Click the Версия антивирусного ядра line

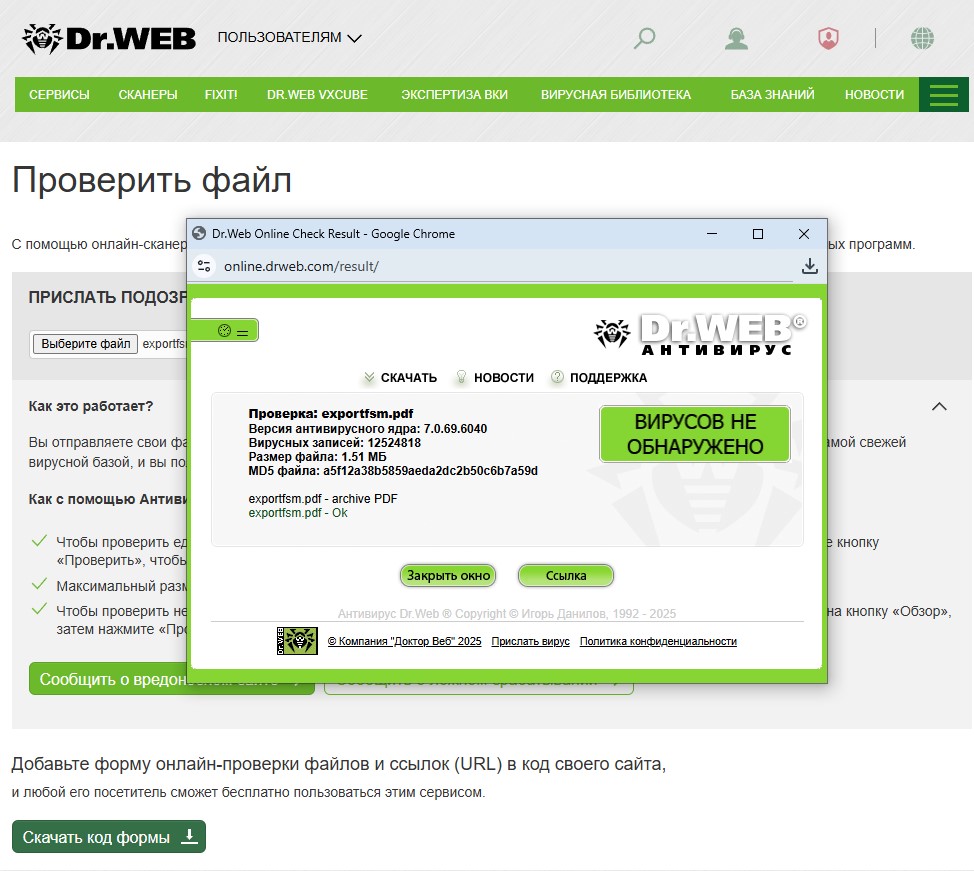tap(368, 429)
